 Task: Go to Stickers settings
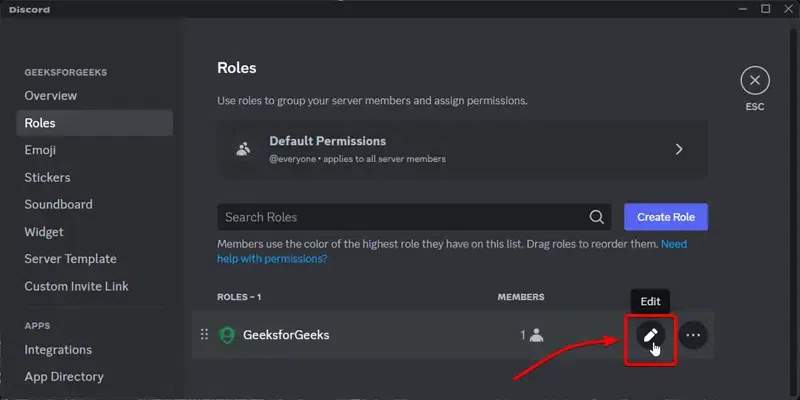(48, 177)
